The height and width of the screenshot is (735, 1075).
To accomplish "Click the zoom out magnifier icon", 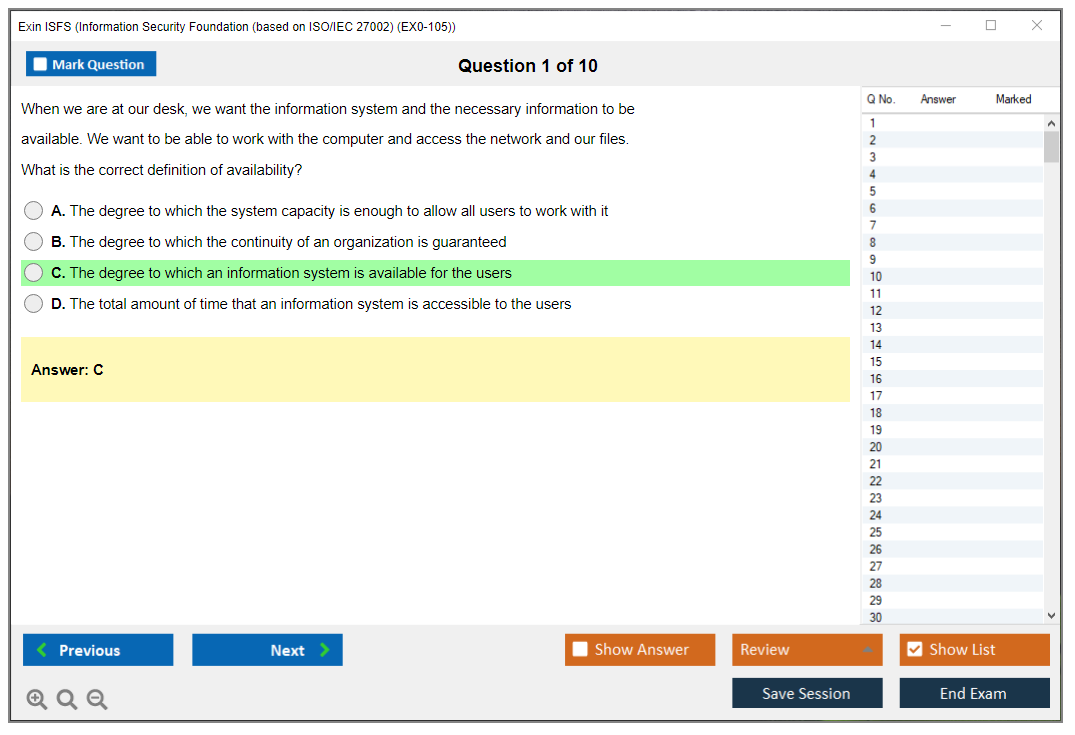I will coord(97,700).
